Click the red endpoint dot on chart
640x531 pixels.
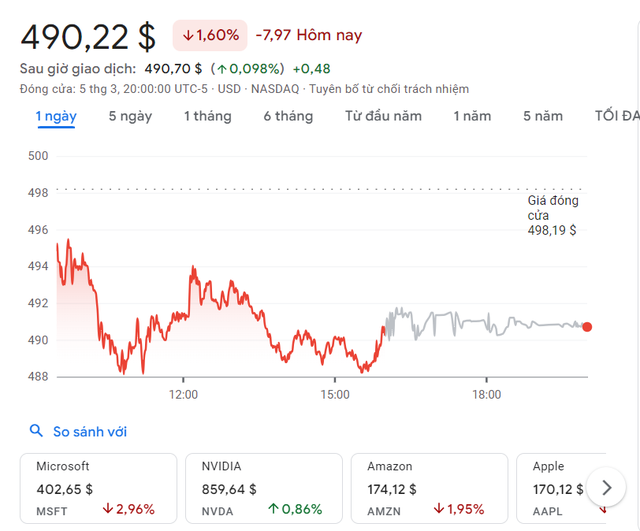coord(587,327)
